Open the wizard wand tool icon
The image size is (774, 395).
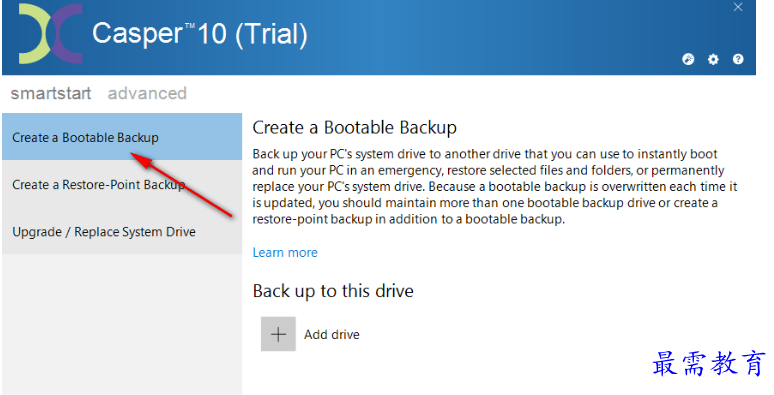coord(688,59)
